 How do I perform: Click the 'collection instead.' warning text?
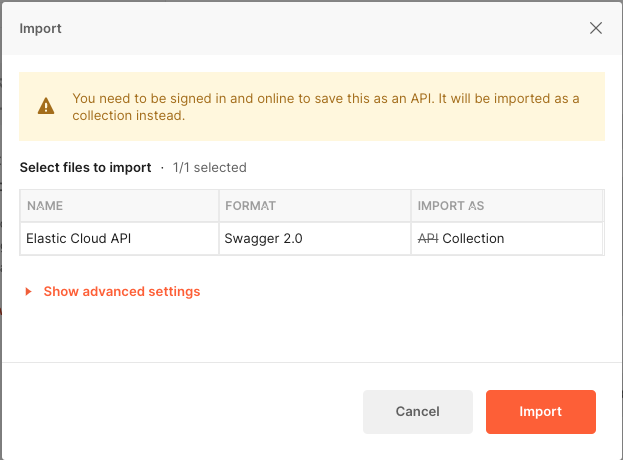[x=129, y=115]
